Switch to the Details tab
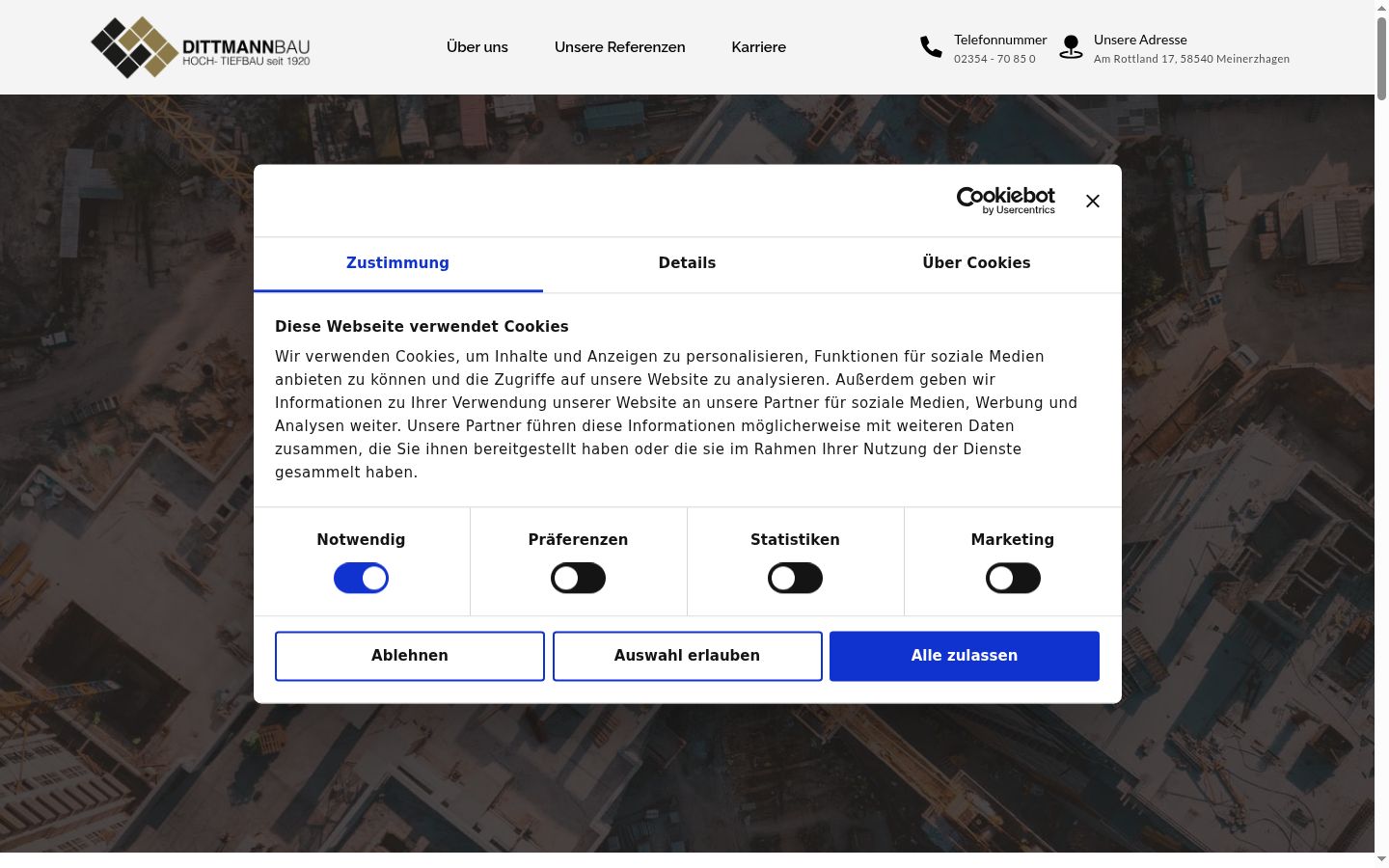This screenshot has width=1389, height=868. click(x=687, y=263)
